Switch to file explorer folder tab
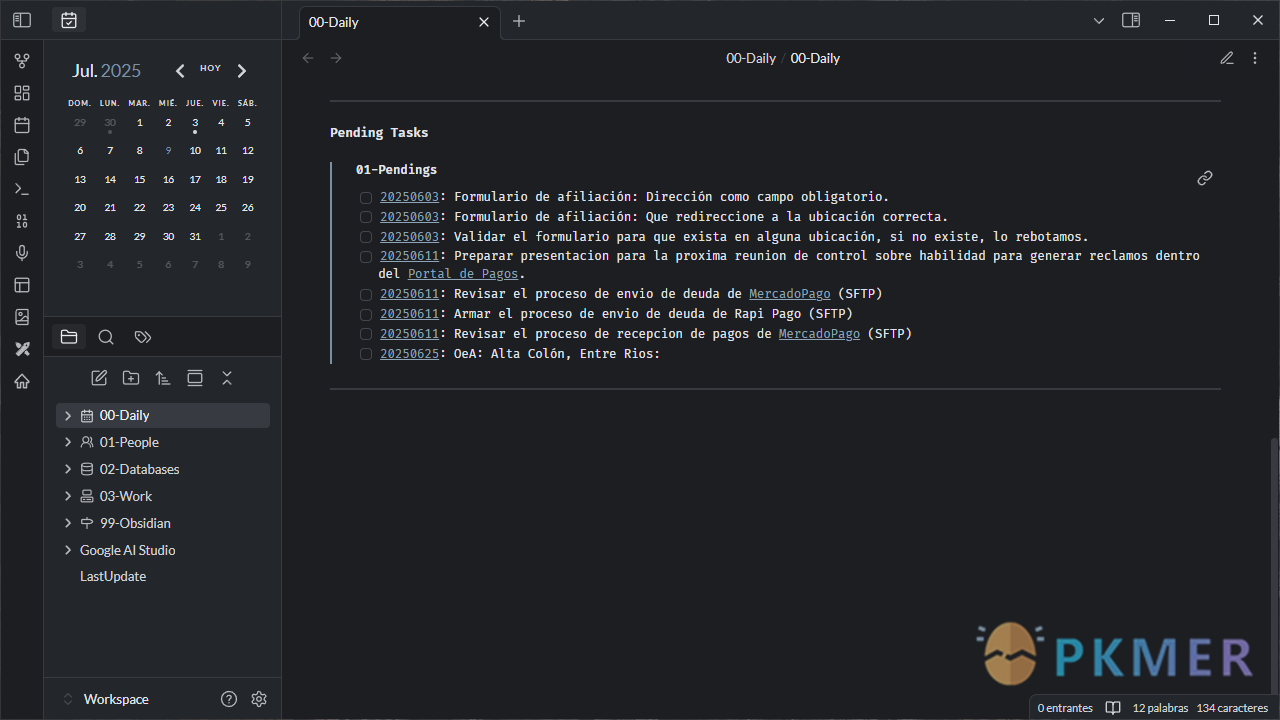 click(69, 337)
